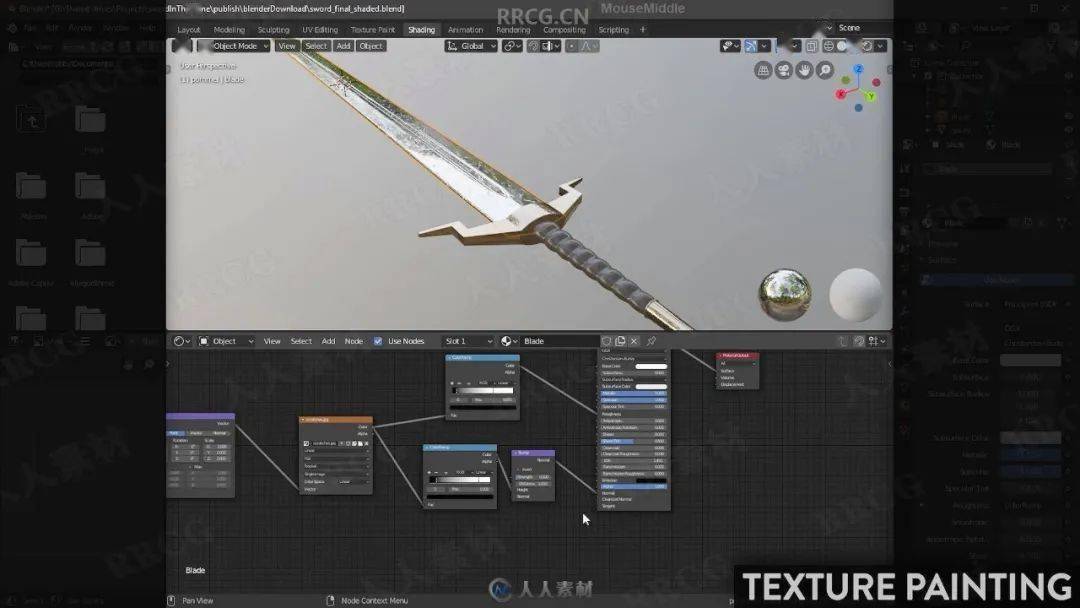Expand the Global transform orientation dropdown

pyautogui.click(x=471, y=46)
